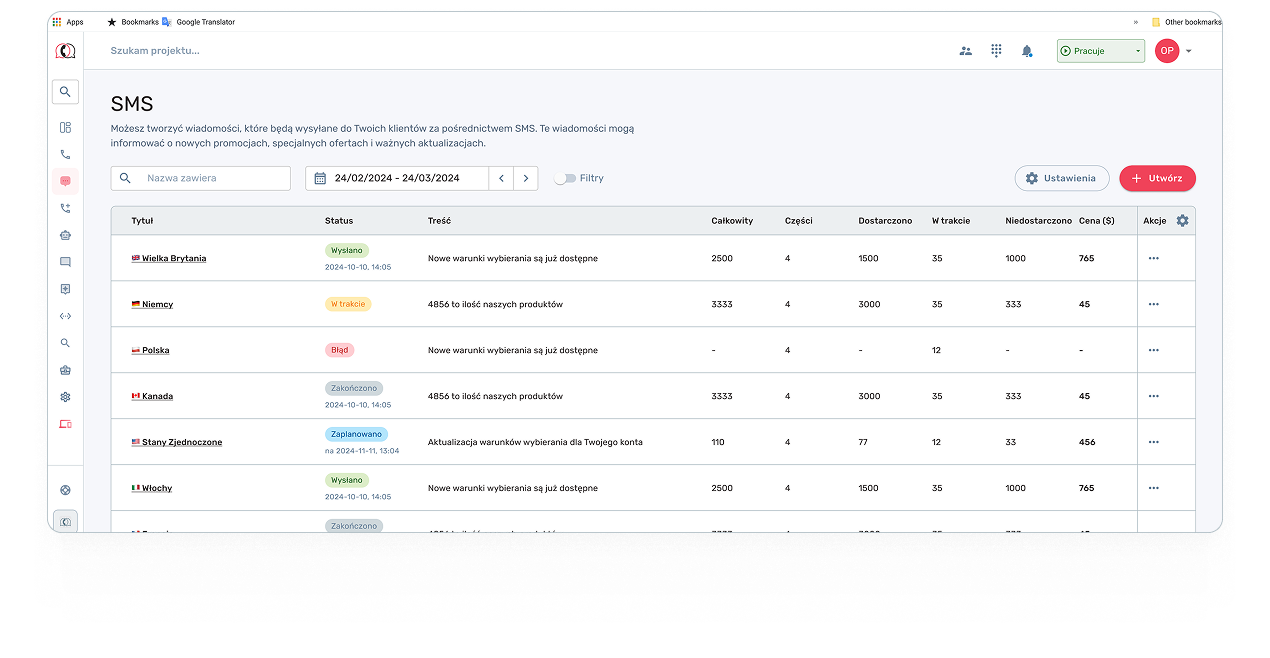
Task: Open the Stany Zjednoczone campaign link
Action: (x=181, y=442)
